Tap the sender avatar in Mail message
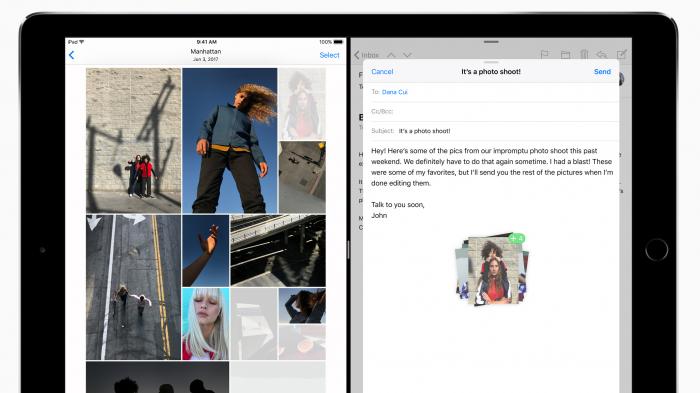The width and height of the screenshot is (700, 393). point(621,79)
